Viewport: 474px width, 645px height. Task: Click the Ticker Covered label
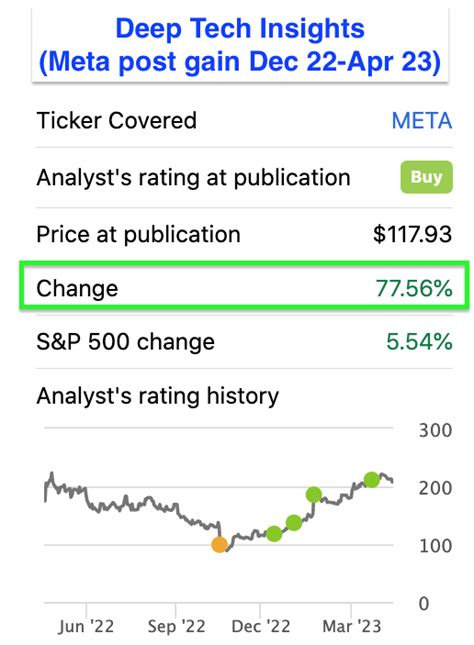click(x=116, y=121)
